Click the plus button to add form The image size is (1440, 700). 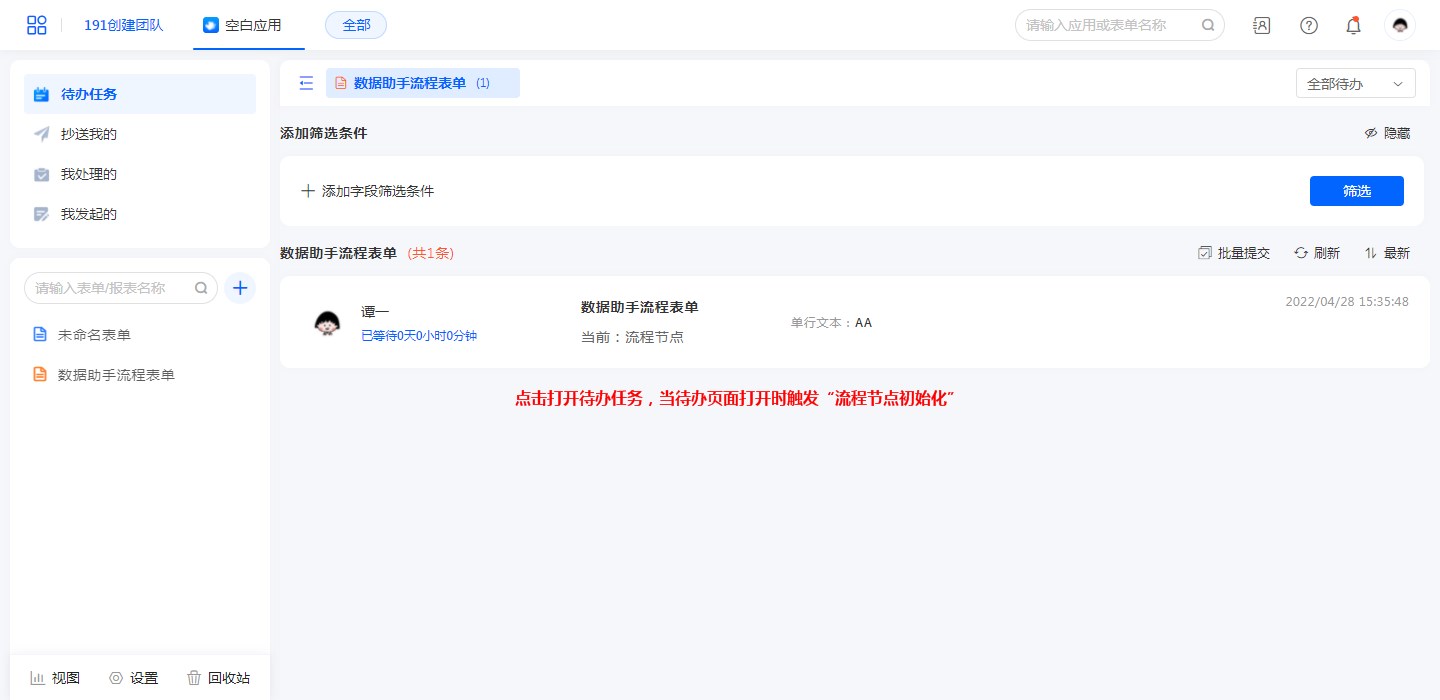(x=240, y=288)
